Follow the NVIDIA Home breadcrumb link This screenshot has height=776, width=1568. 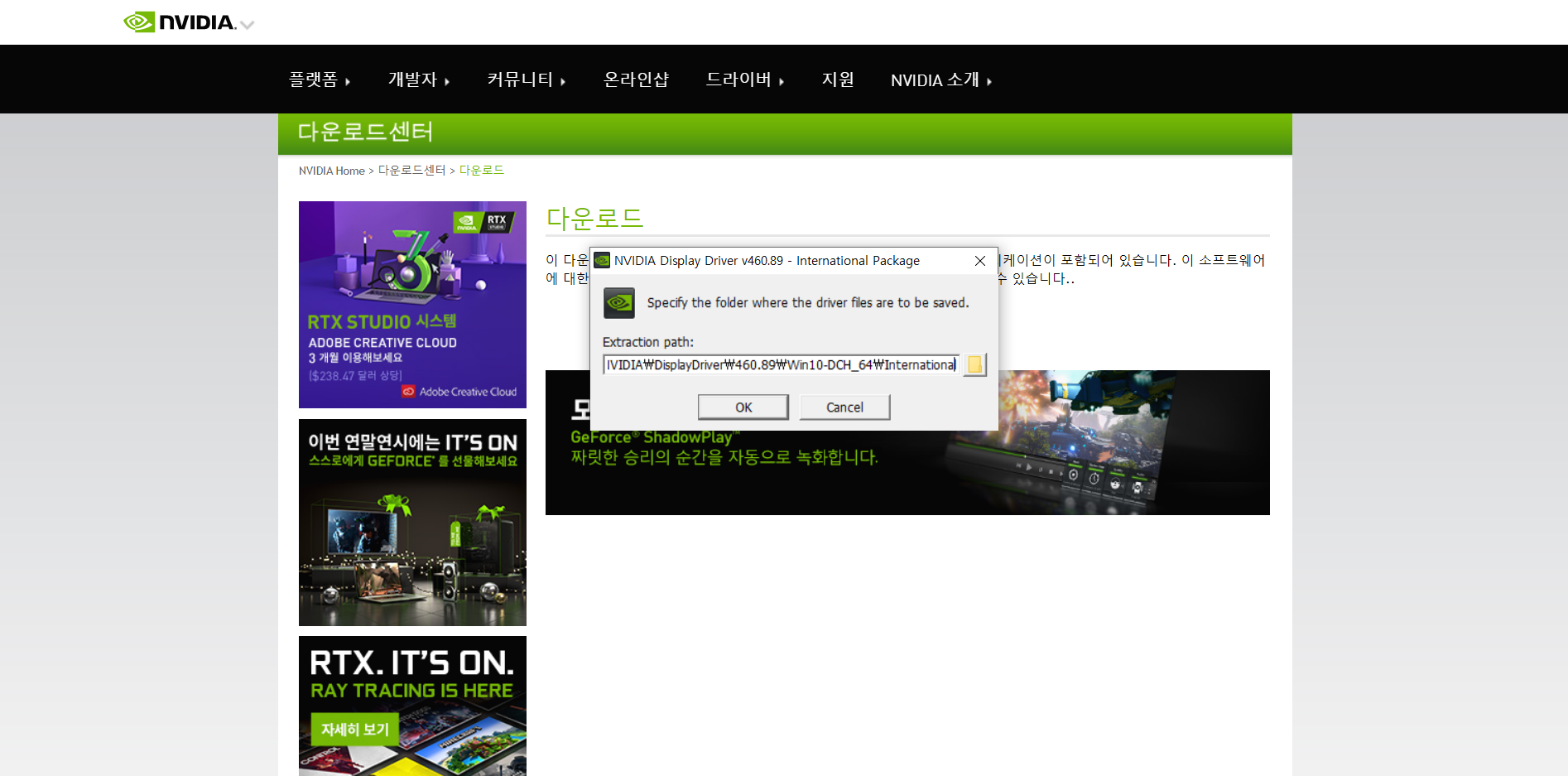[331, 171]
